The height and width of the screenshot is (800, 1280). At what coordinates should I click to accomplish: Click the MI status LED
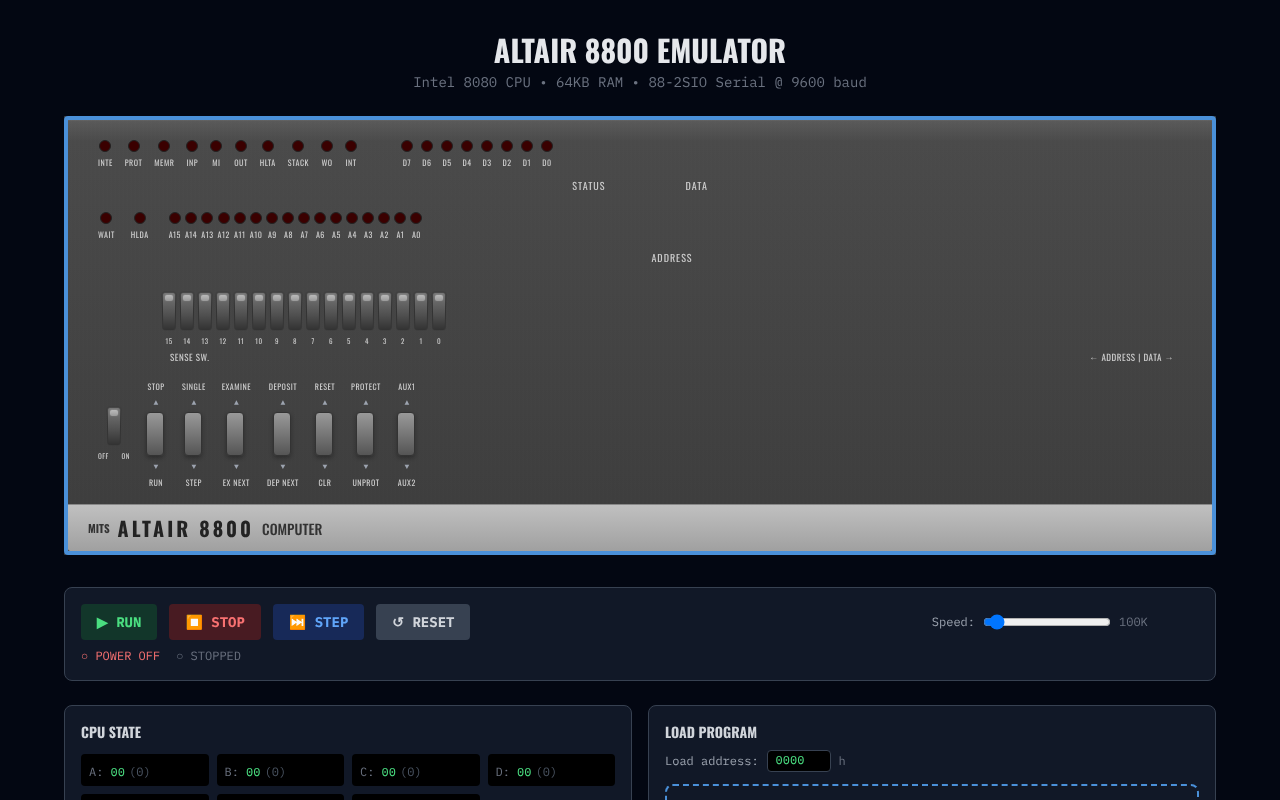[x=216, y=146]
